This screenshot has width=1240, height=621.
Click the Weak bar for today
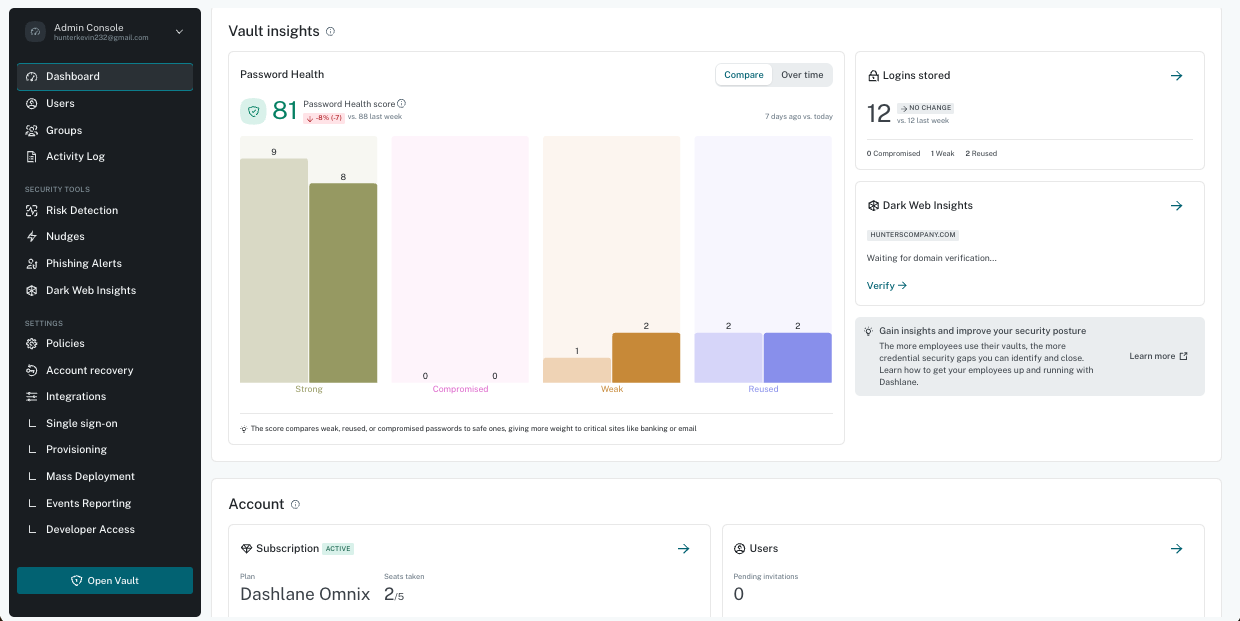pos(646,358)
